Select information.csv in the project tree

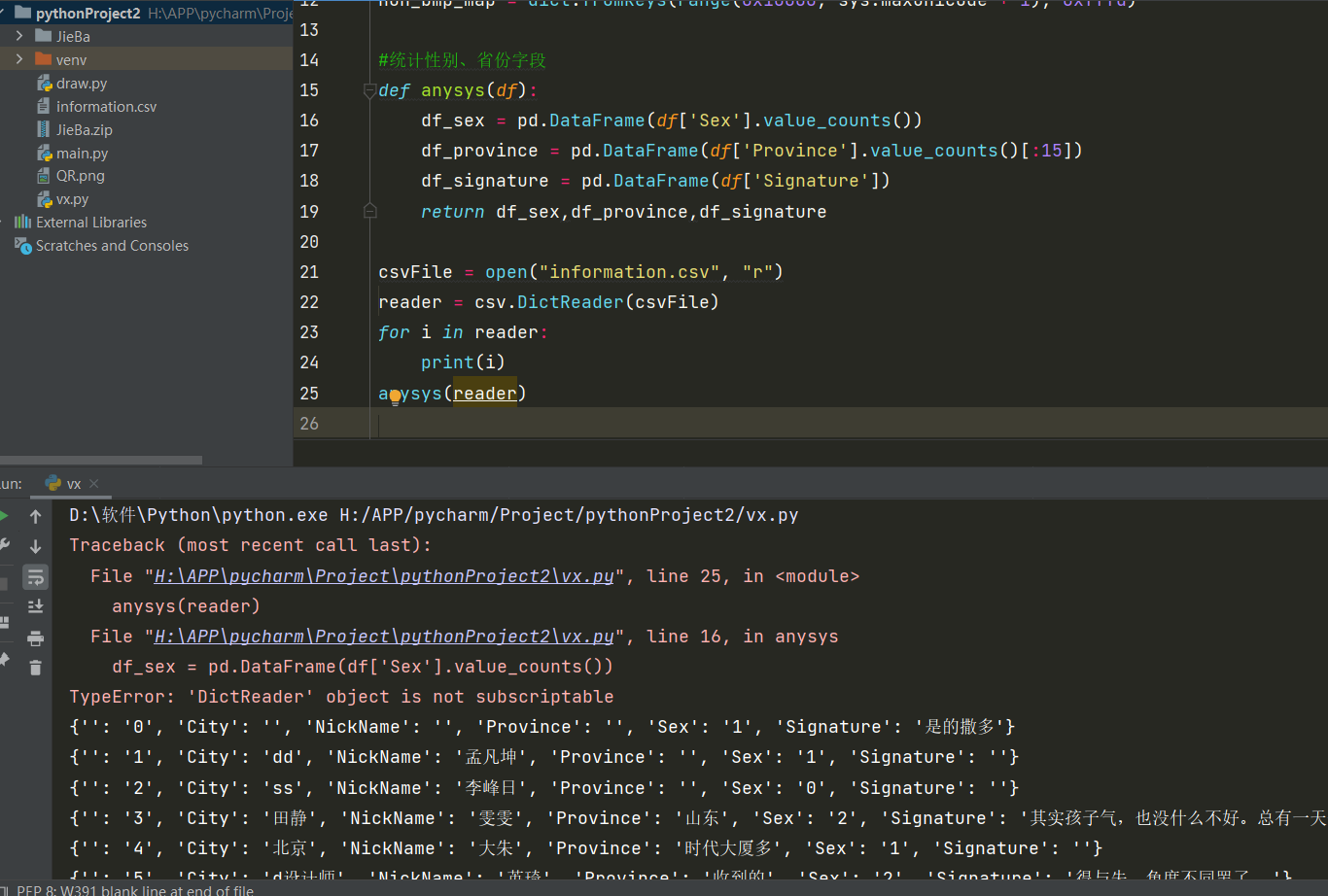[106, 107]
